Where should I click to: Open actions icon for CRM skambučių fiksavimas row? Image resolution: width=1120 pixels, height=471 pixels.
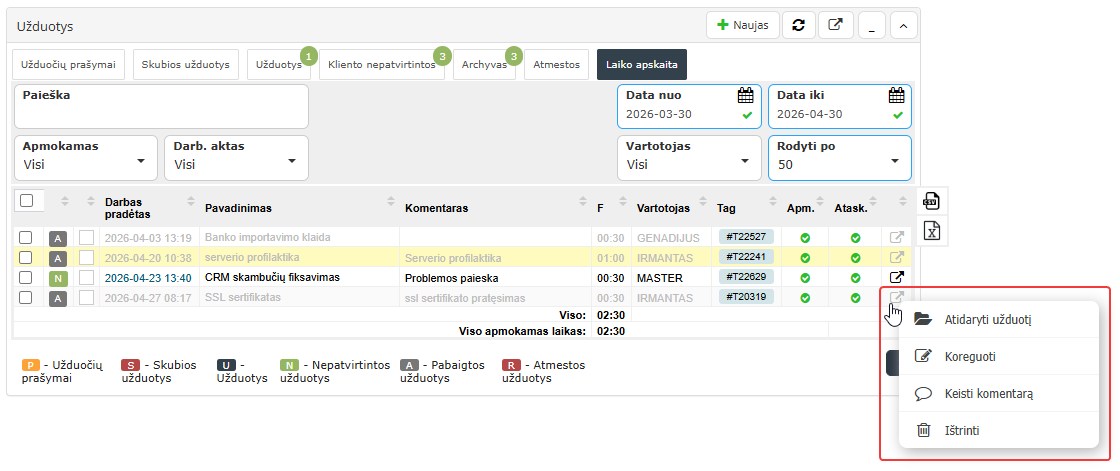(896, 277)
